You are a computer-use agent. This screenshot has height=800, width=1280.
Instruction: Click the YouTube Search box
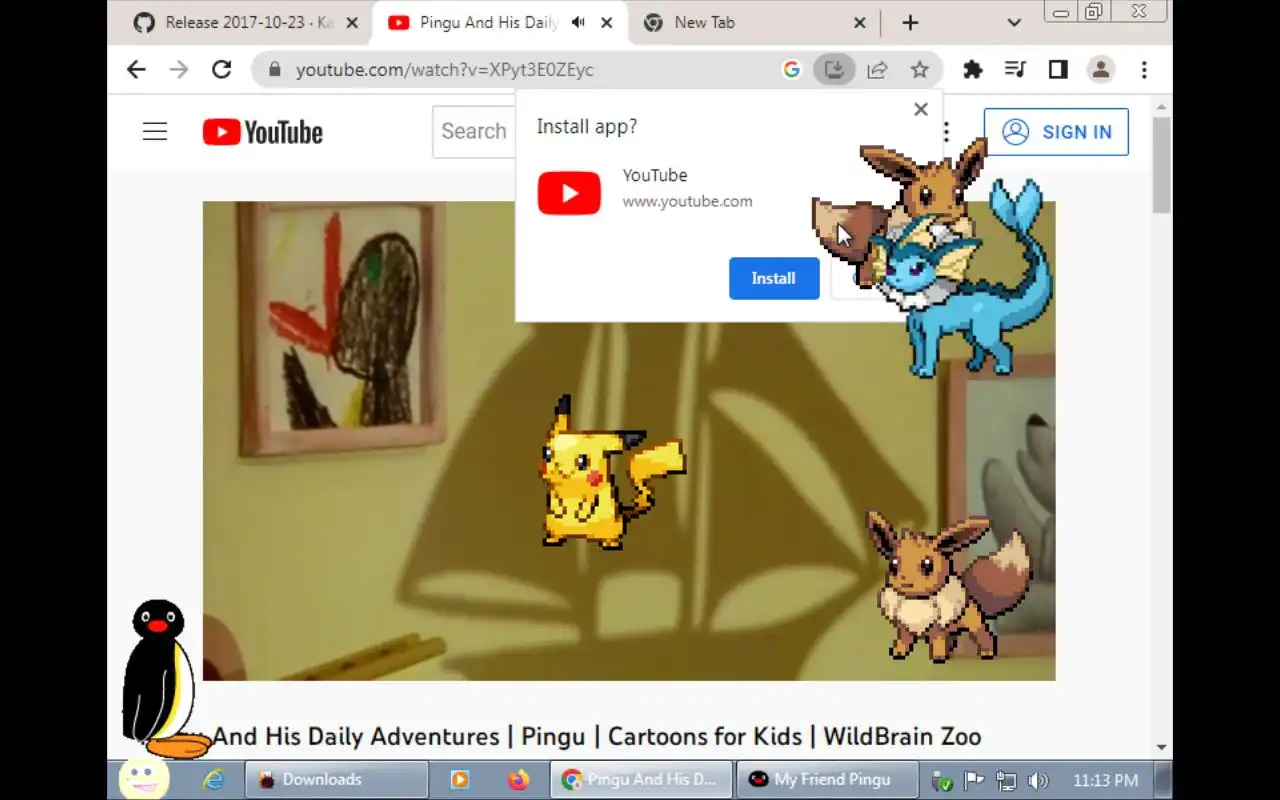tap(474, 131)
